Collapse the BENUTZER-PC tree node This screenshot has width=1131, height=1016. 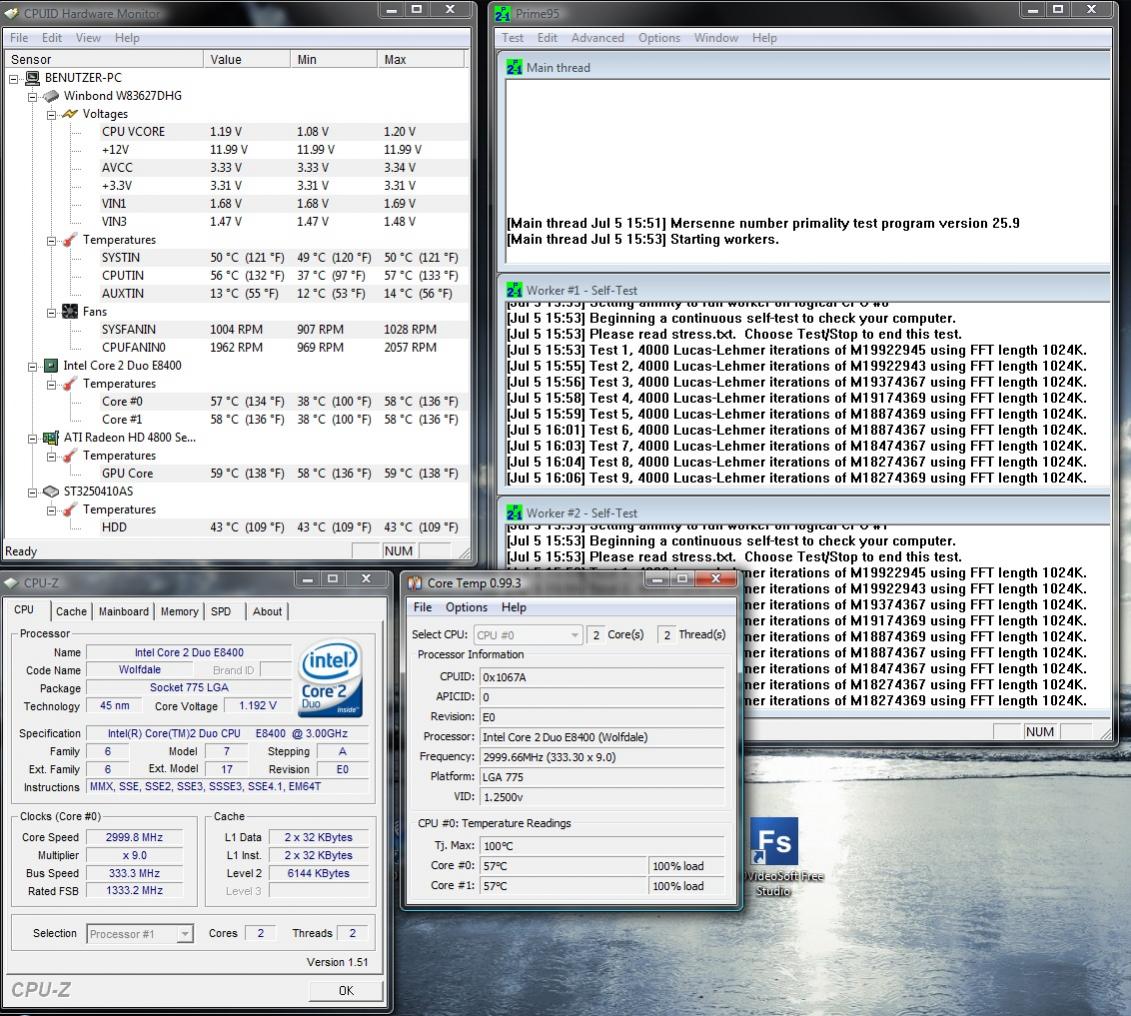pos(14,79)
